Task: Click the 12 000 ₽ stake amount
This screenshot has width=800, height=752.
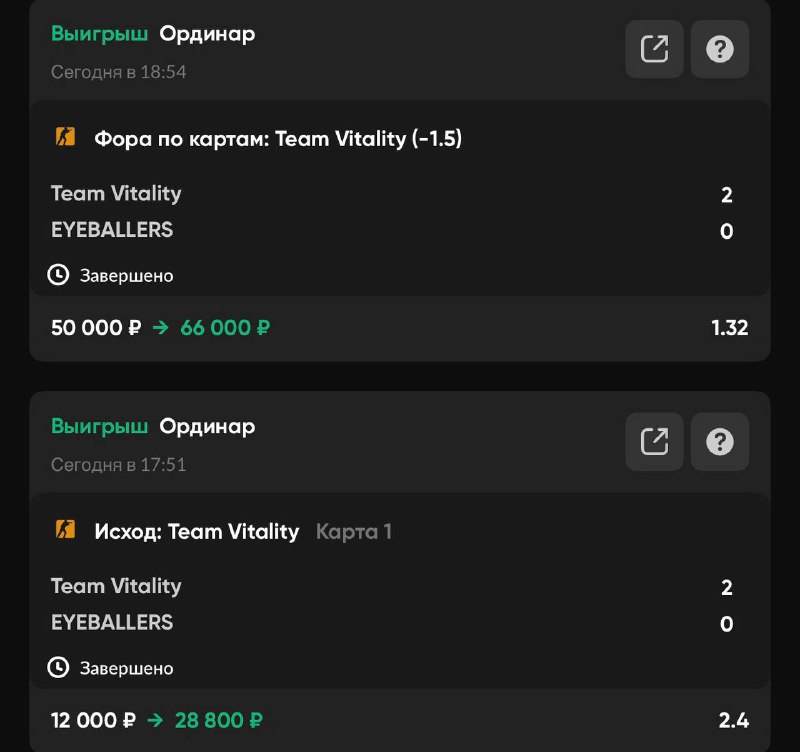Action: click(x=93, y=720)
